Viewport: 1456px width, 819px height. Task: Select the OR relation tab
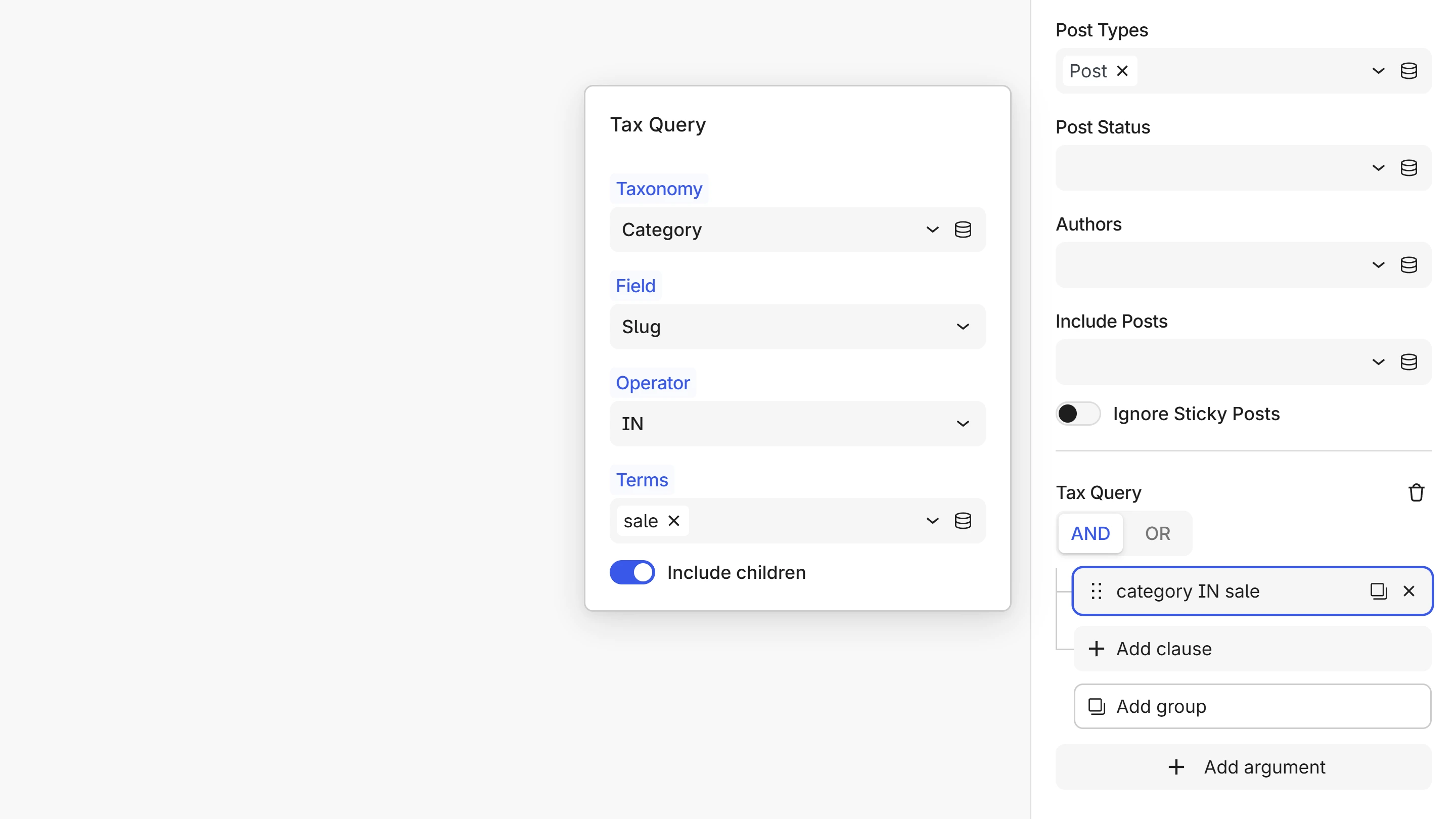pyautogui.click(x=1158, y=533)
